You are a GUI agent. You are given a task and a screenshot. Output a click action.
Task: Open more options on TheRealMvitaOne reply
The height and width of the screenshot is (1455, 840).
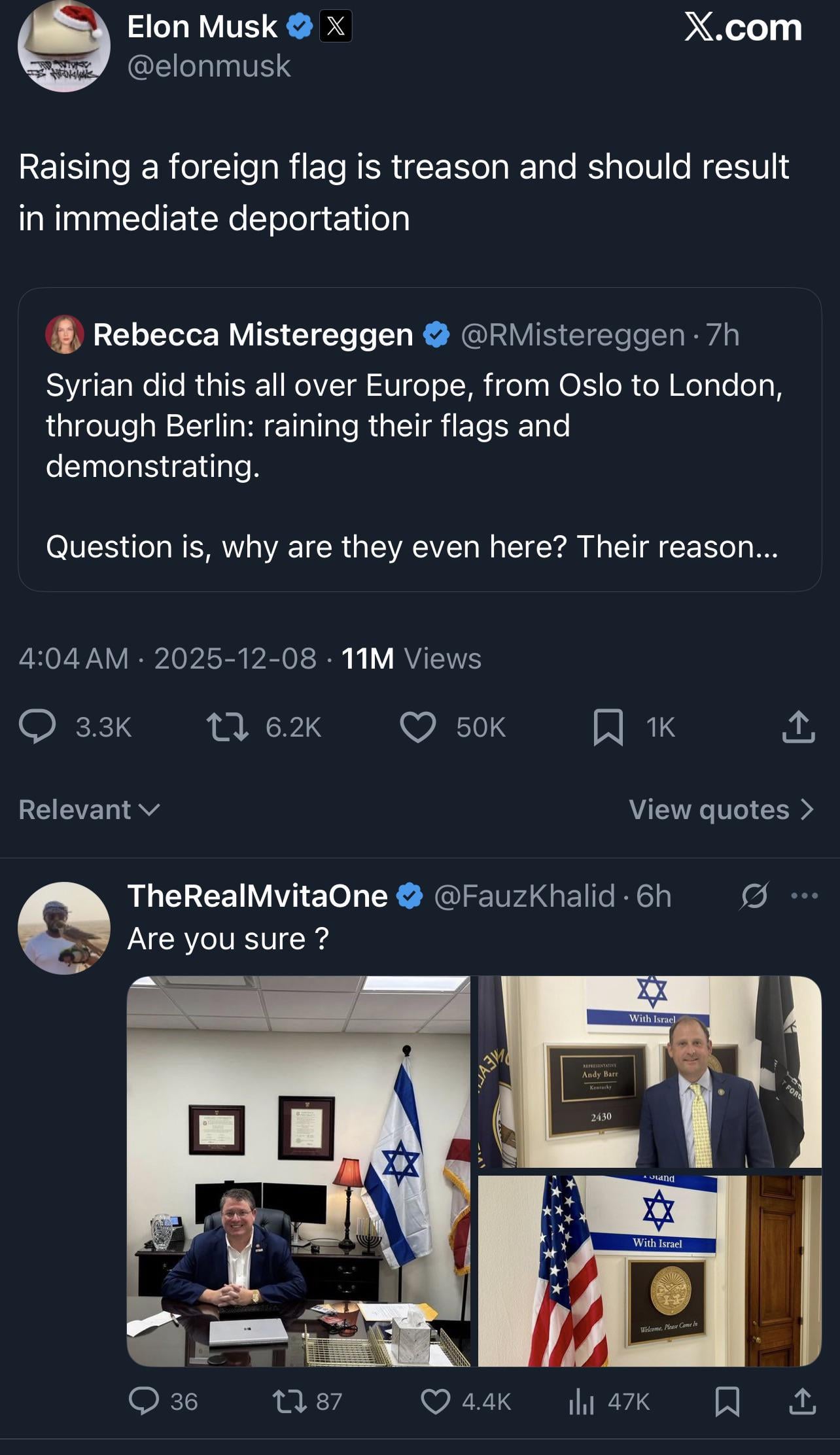[804, 896]
